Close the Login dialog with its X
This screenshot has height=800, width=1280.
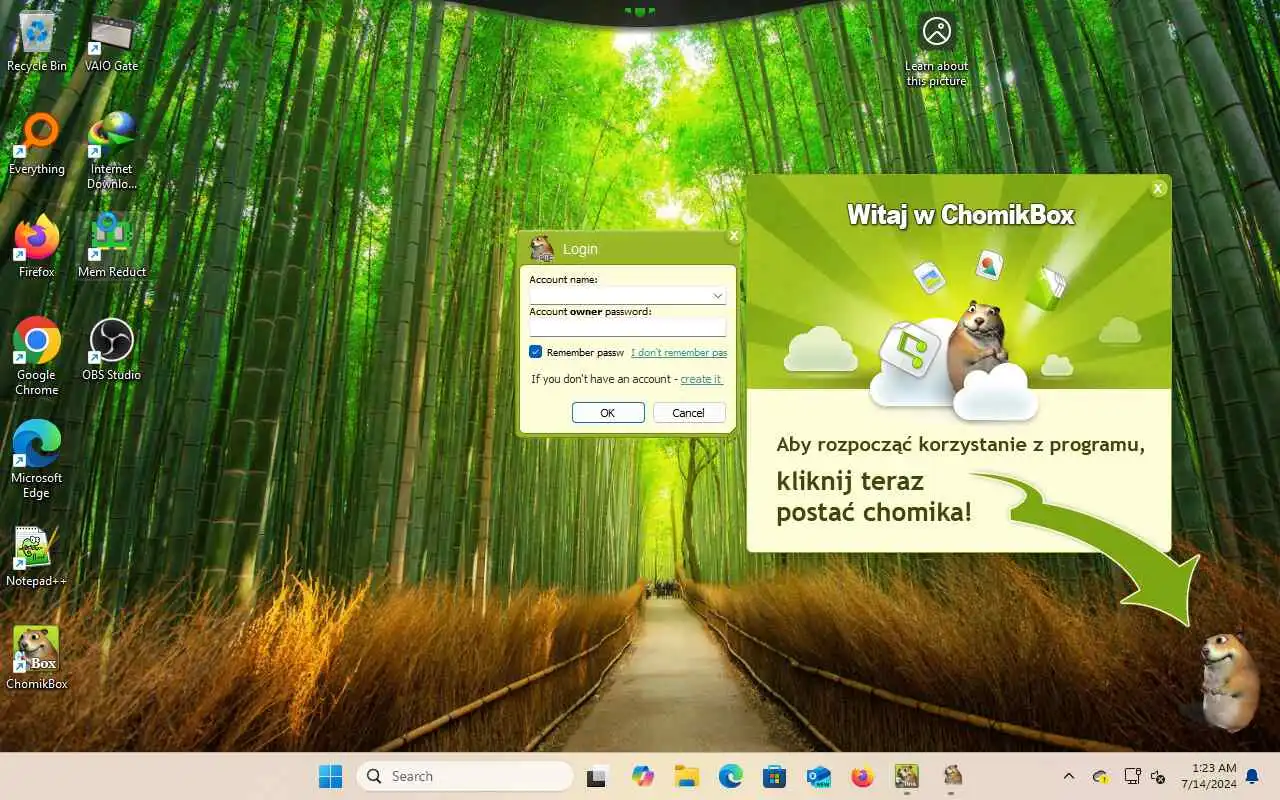click(734, 236)
